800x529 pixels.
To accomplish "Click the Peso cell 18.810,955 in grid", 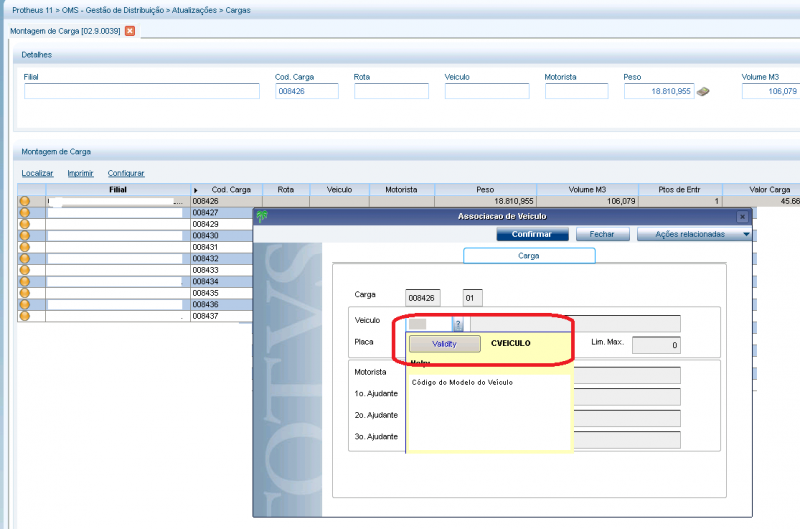I will tap(485, 201).
